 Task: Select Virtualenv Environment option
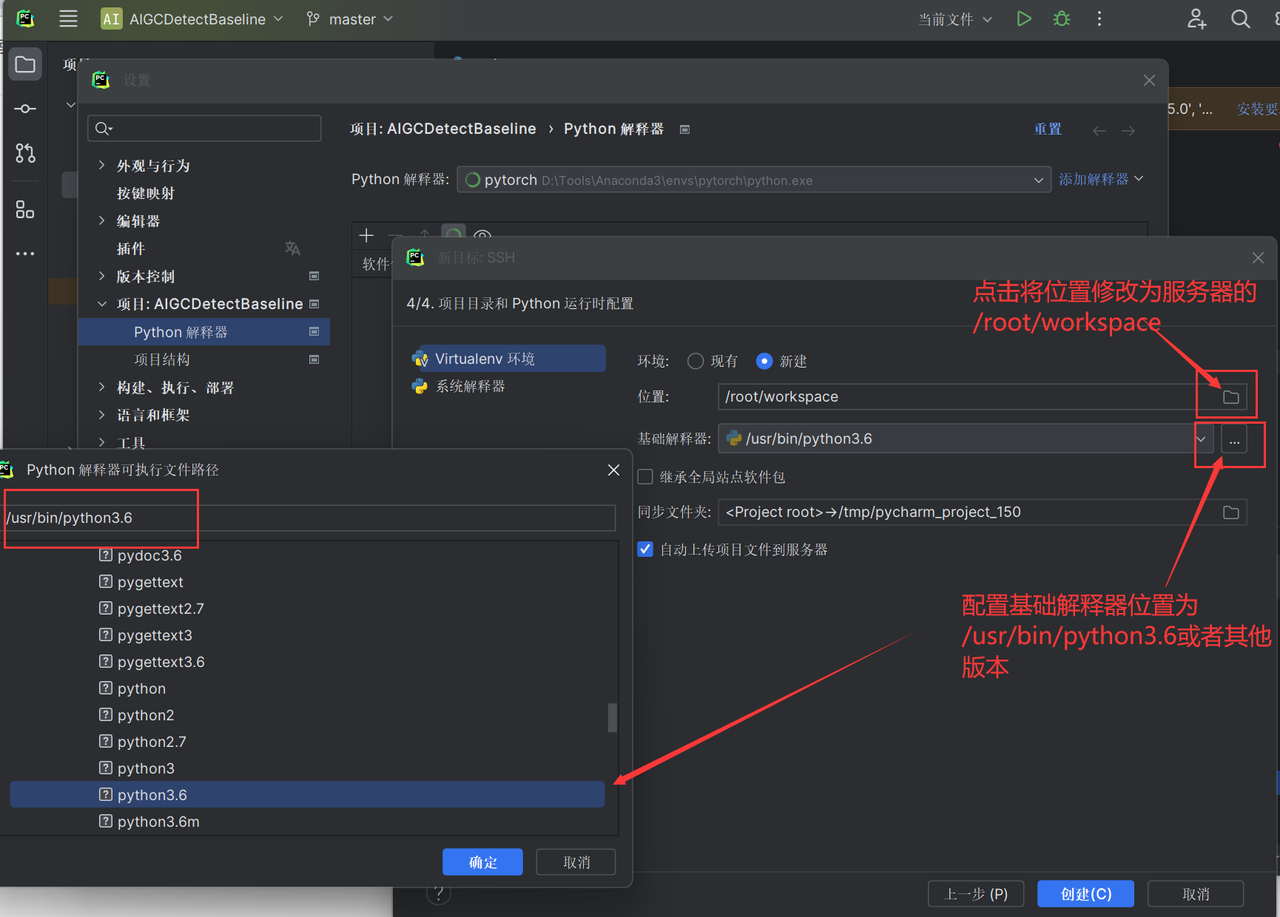point(507,358)
